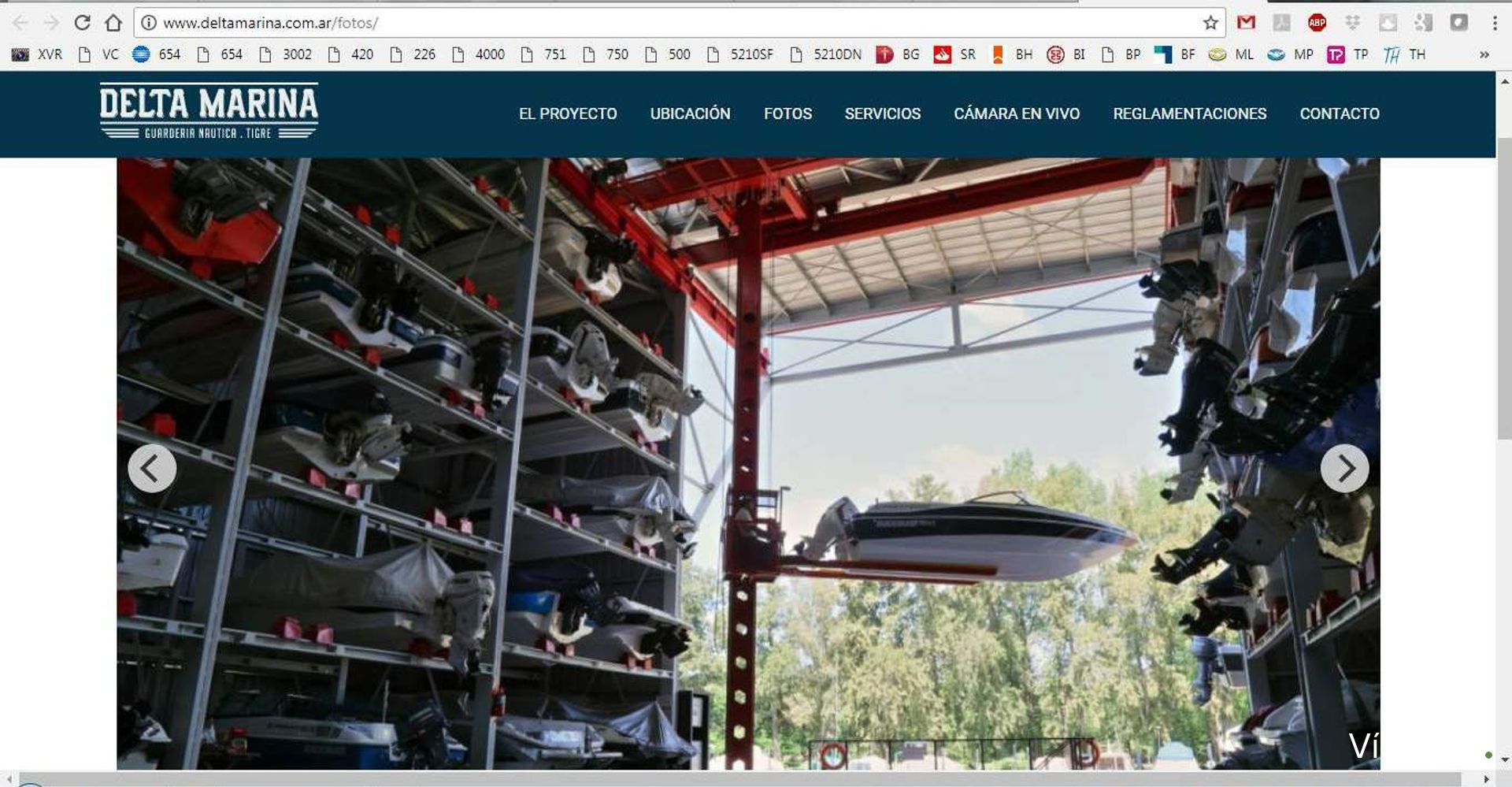View the site information icon
The height and width of the screenshot is (787, 1512).
pos(148,23)
